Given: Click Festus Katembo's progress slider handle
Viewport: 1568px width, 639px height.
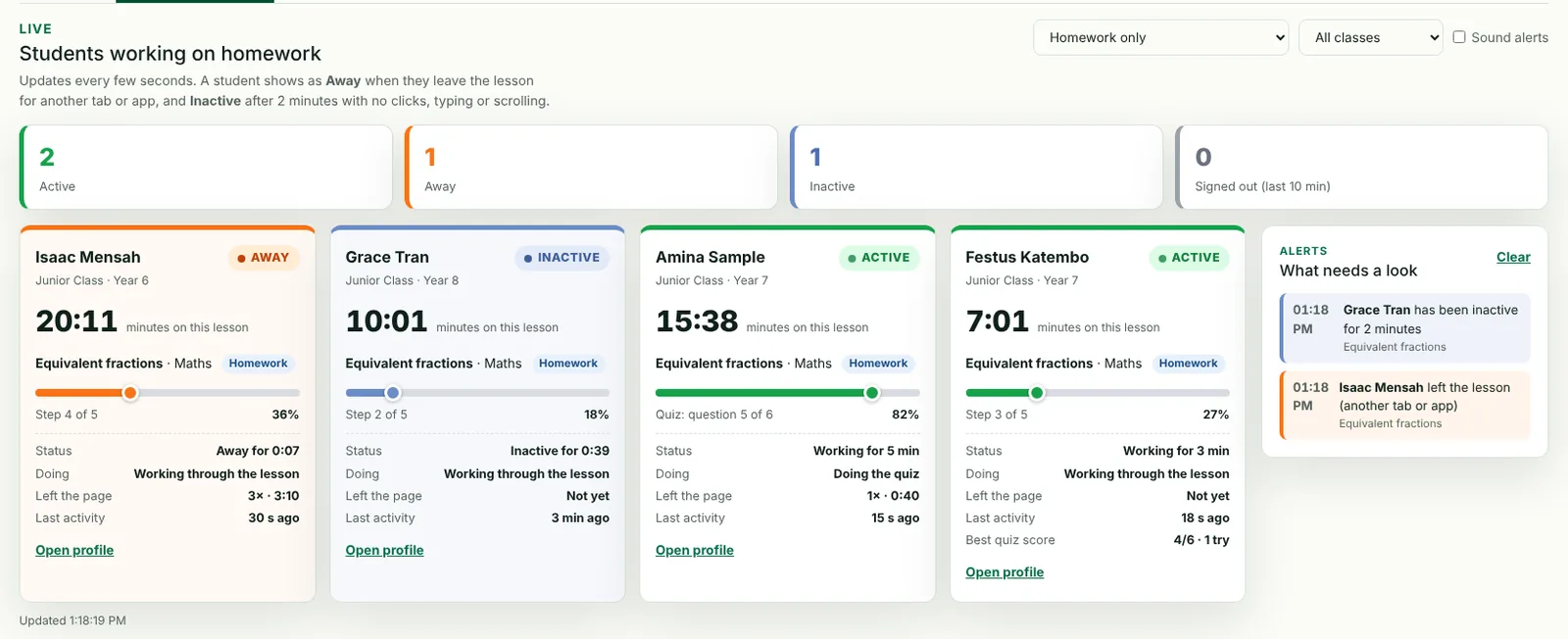Looking at the screenshot, I should (1037, 393).
